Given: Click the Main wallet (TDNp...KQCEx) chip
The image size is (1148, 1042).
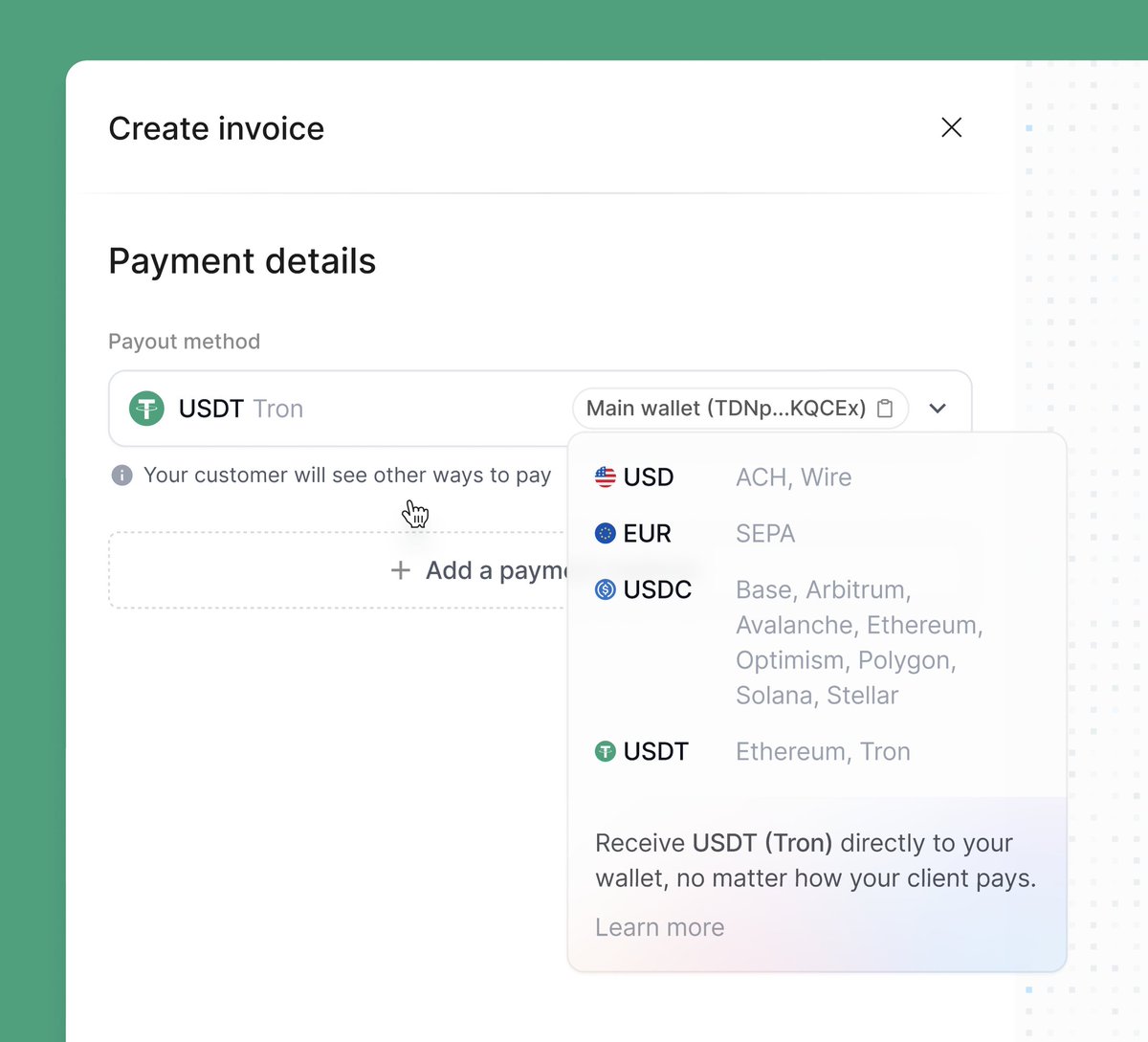Looking at the screenshot, I should (x=740, y=409).
